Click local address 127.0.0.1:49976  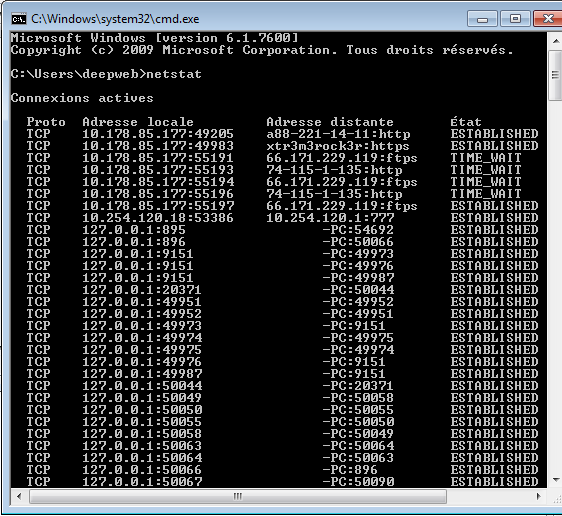click(x=142, y=362)
